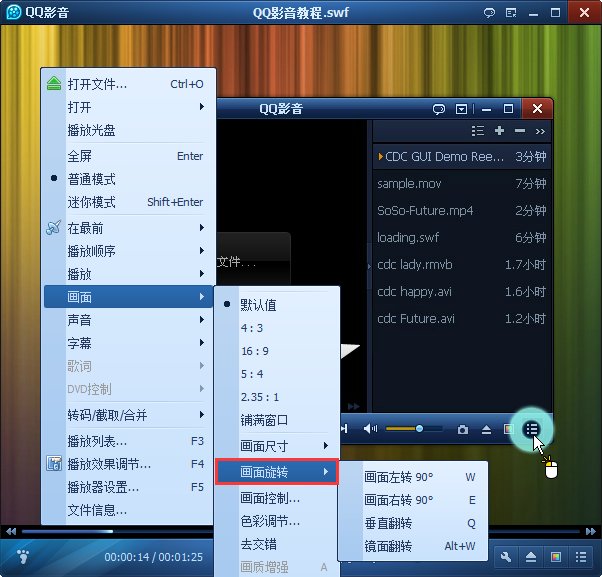Collapse the playlist with the double chevron icon
Viewport: 602px width, 577px height.
point(540,132)
